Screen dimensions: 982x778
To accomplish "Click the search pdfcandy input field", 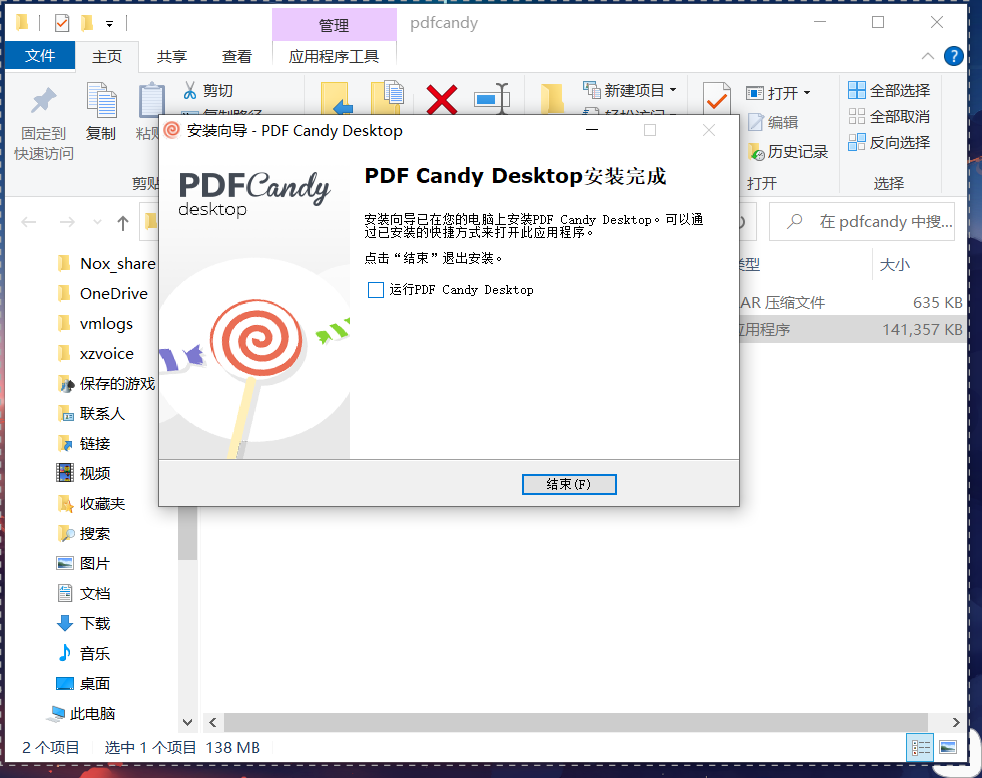I will [x=862, y=222].
